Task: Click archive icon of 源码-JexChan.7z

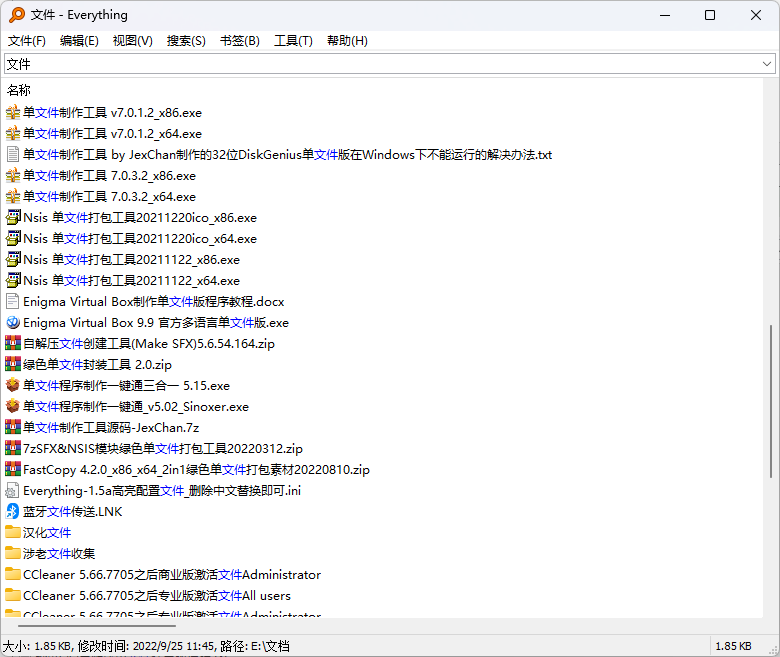Action: [x=12, y=427]
